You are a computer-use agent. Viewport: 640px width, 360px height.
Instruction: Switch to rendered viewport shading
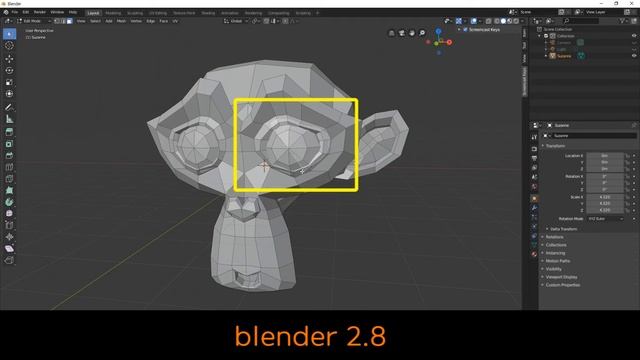[516, 21]
